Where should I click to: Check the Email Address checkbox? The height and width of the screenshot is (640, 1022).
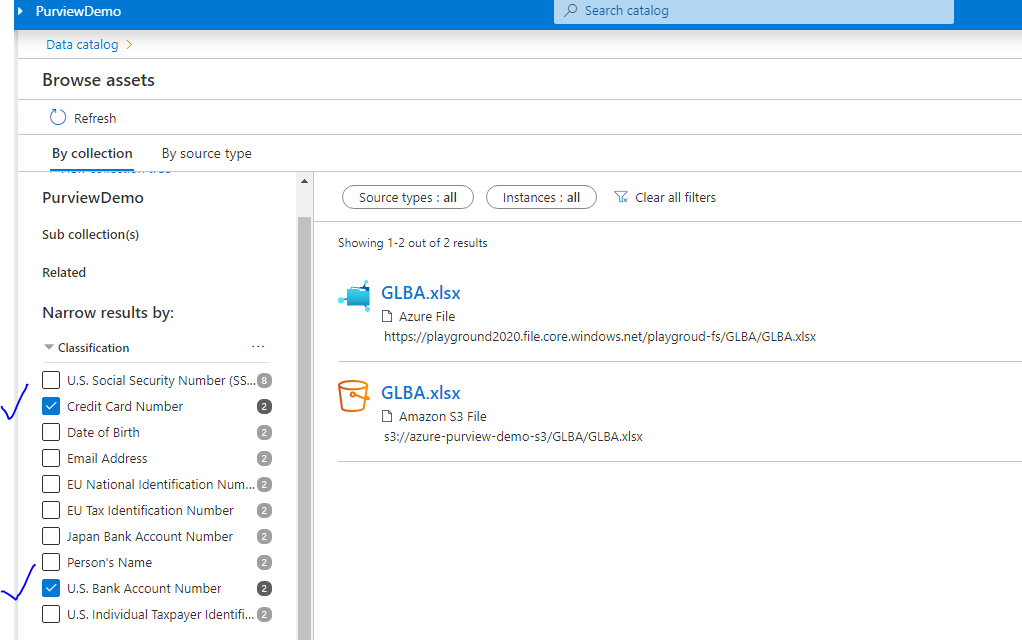tap(51, 458)
